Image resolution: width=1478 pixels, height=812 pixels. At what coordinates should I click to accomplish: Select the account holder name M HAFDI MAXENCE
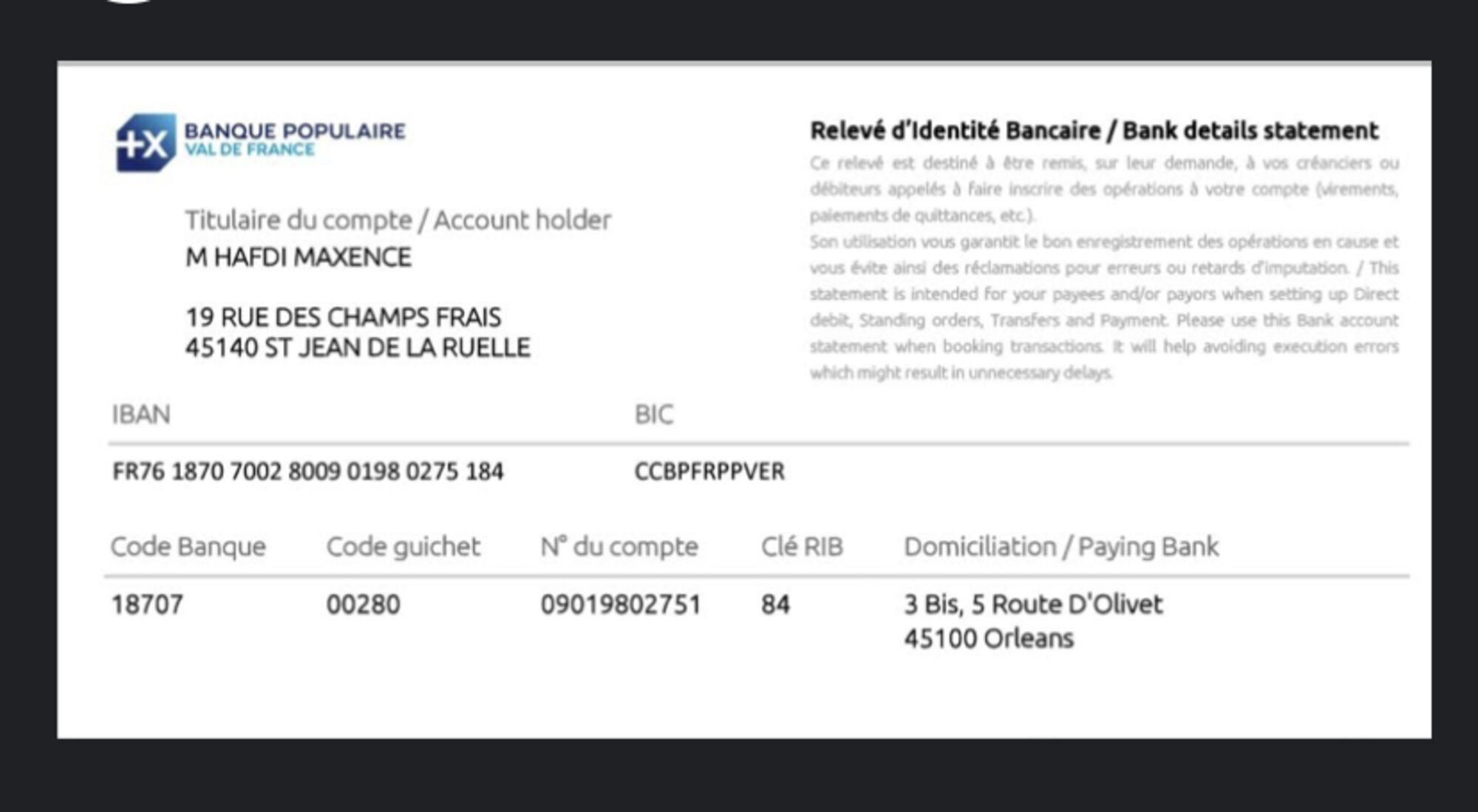[x=298, y=257]
